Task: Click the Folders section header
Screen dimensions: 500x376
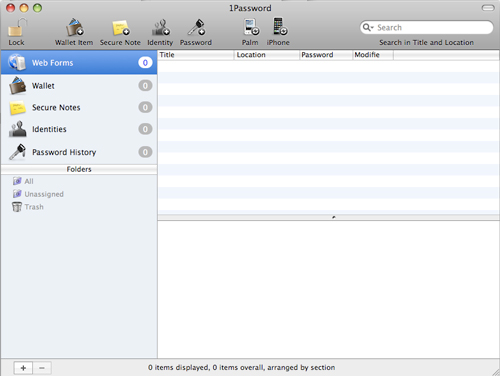Action: click(79, 169)
